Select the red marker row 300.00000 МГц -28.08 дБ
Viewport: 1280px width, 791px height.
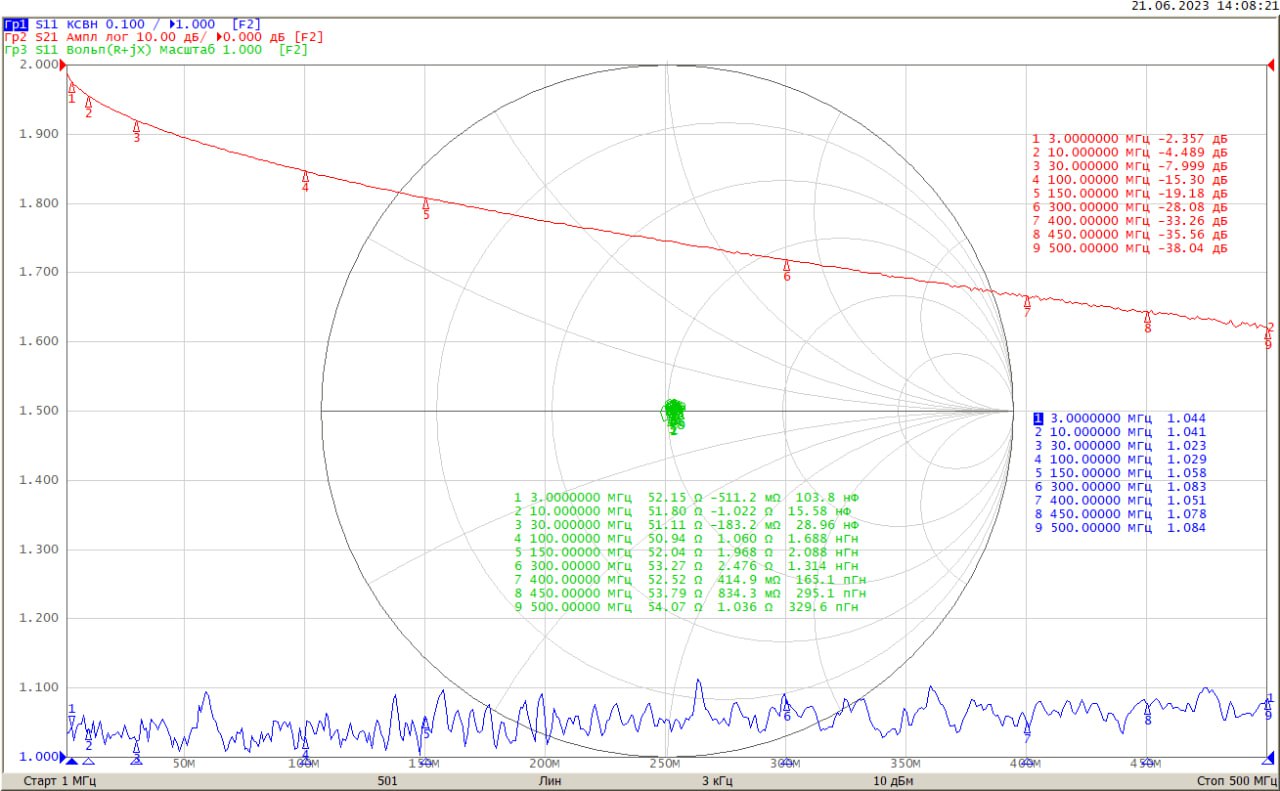coord(1130,207)
